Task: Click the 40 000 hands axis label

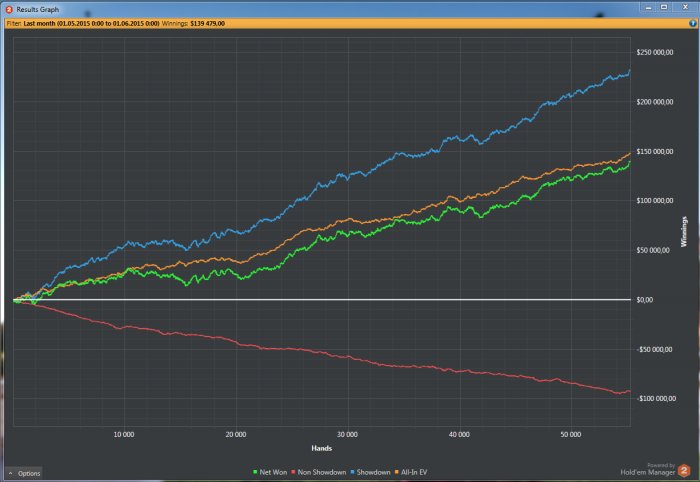Action: [x=459, y=434]
